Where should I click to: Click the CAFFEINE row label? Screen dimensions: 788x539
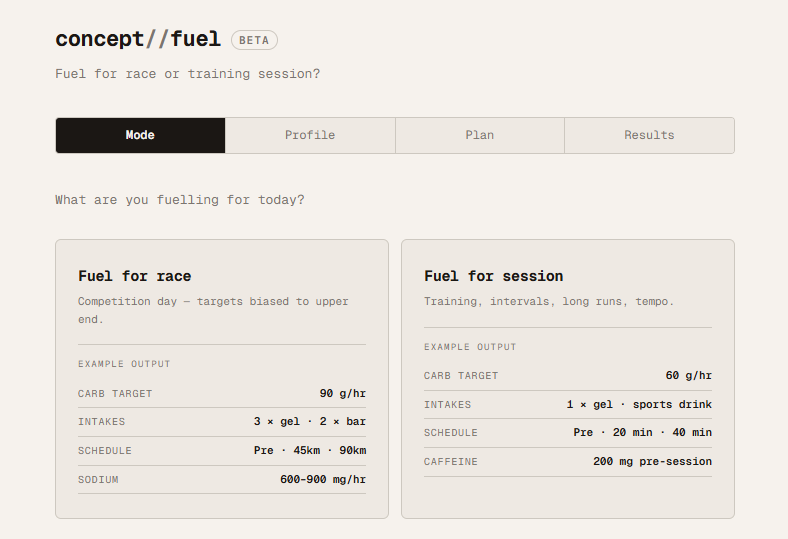451,462
